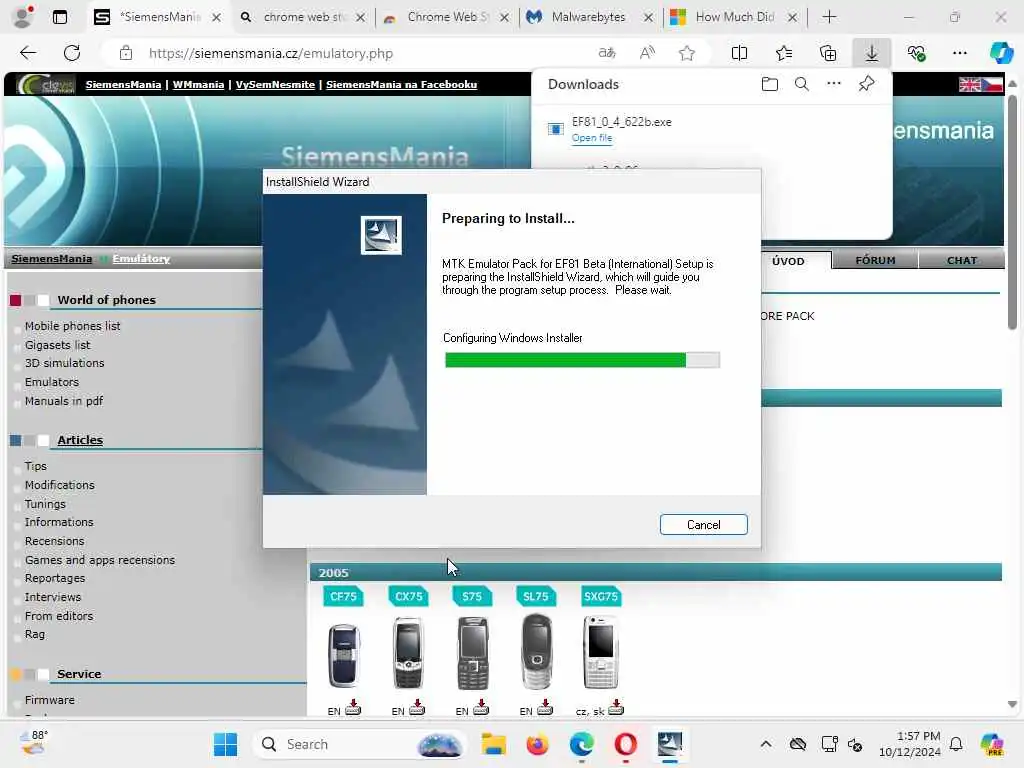Click the translate page icon
Viewport: 1024px width, 768px height.
point(607,53)
